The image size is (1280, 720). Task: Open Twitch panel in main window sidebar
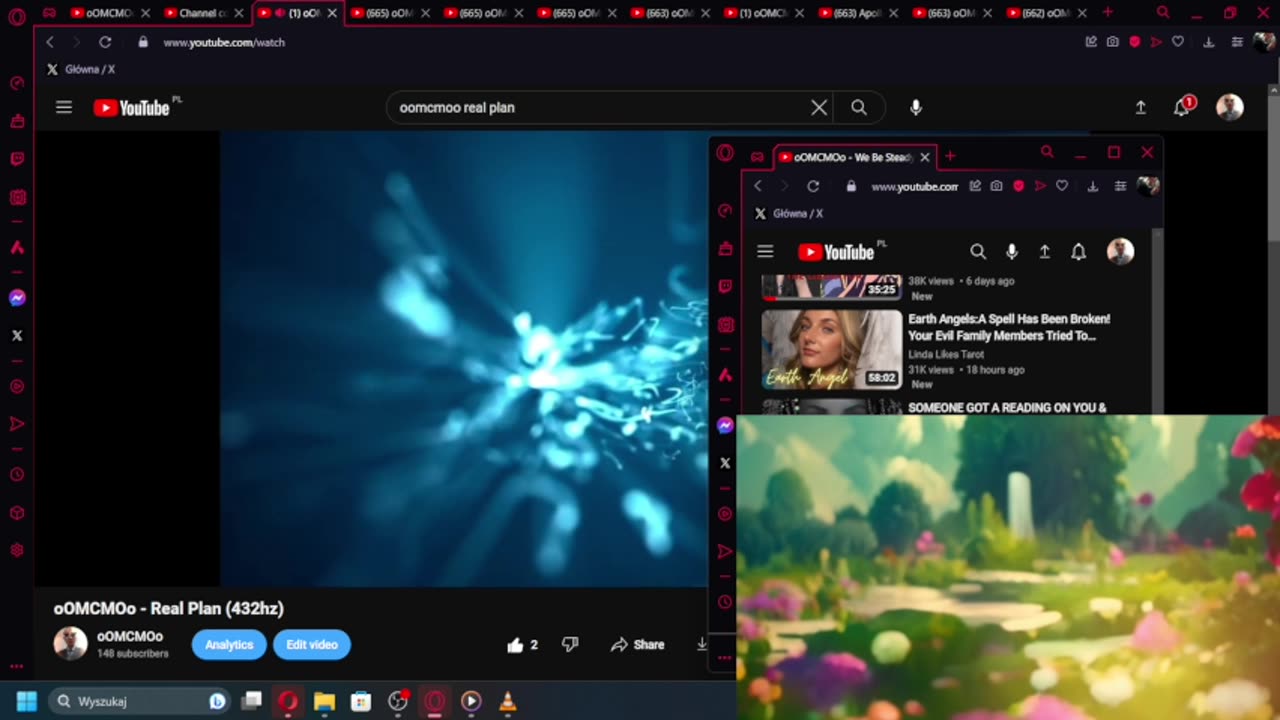pos(17,159)
